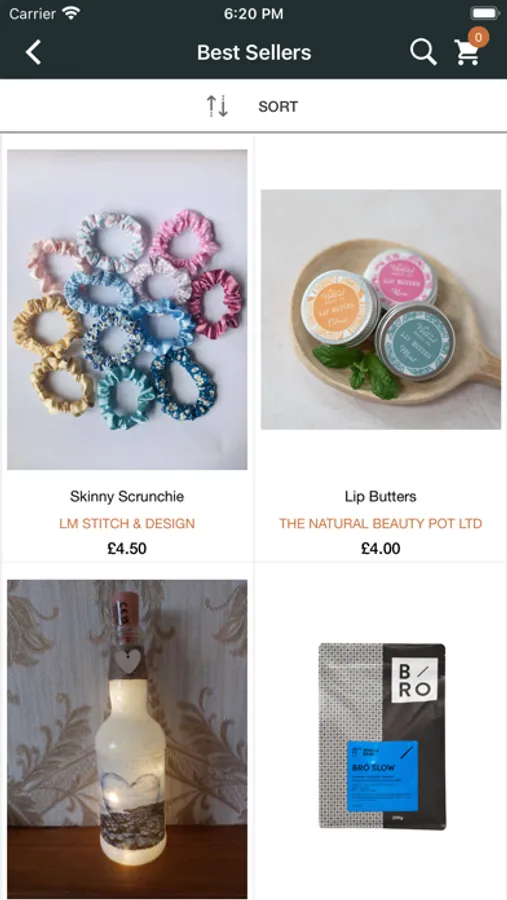The image size is (507, 900).
Task: Tap the sort arrows icon
Action: [218, 106]
